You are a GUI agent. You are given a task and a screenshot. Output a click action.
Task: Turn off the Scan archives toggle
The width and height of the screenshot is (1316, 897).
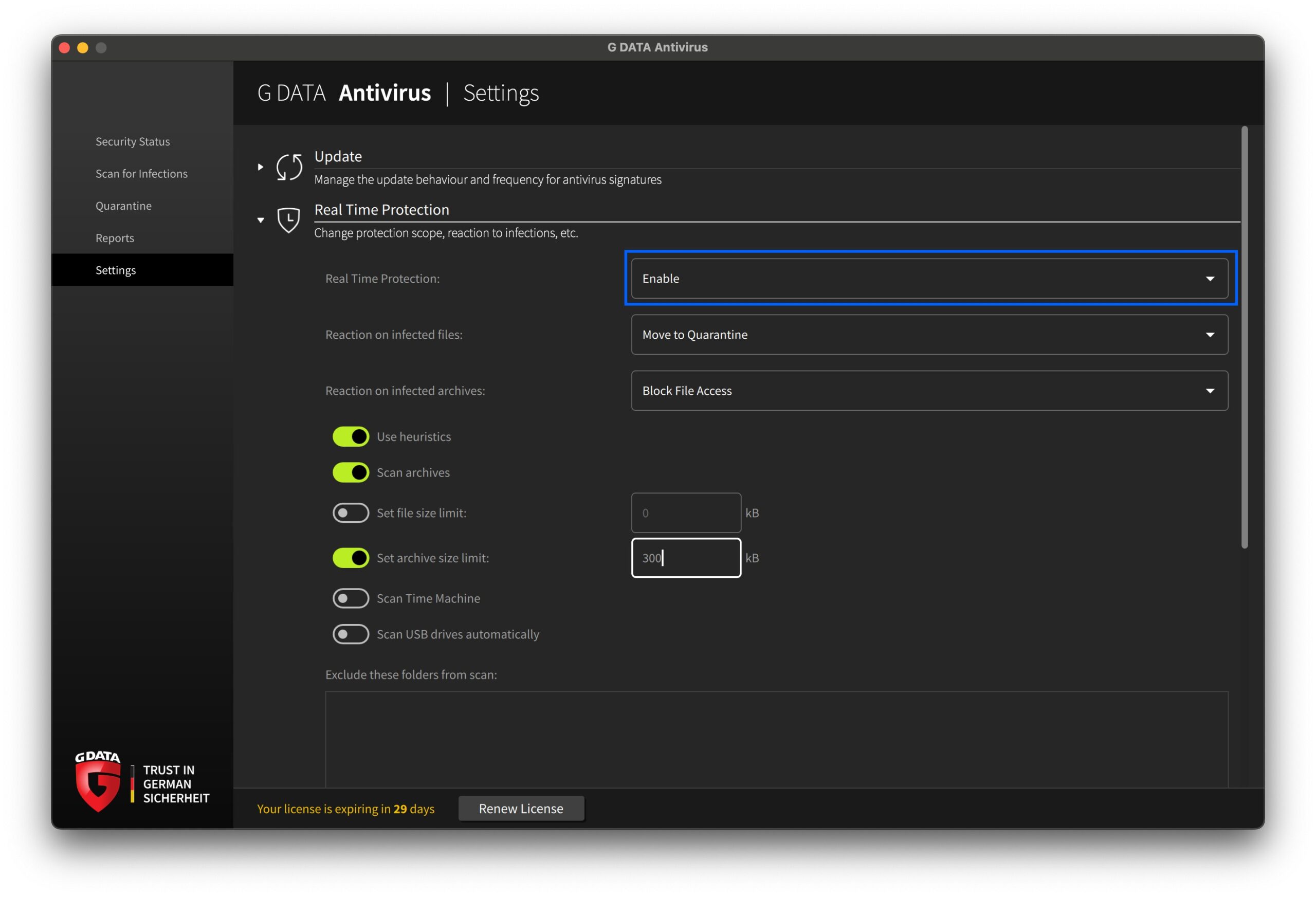(351, 472)
